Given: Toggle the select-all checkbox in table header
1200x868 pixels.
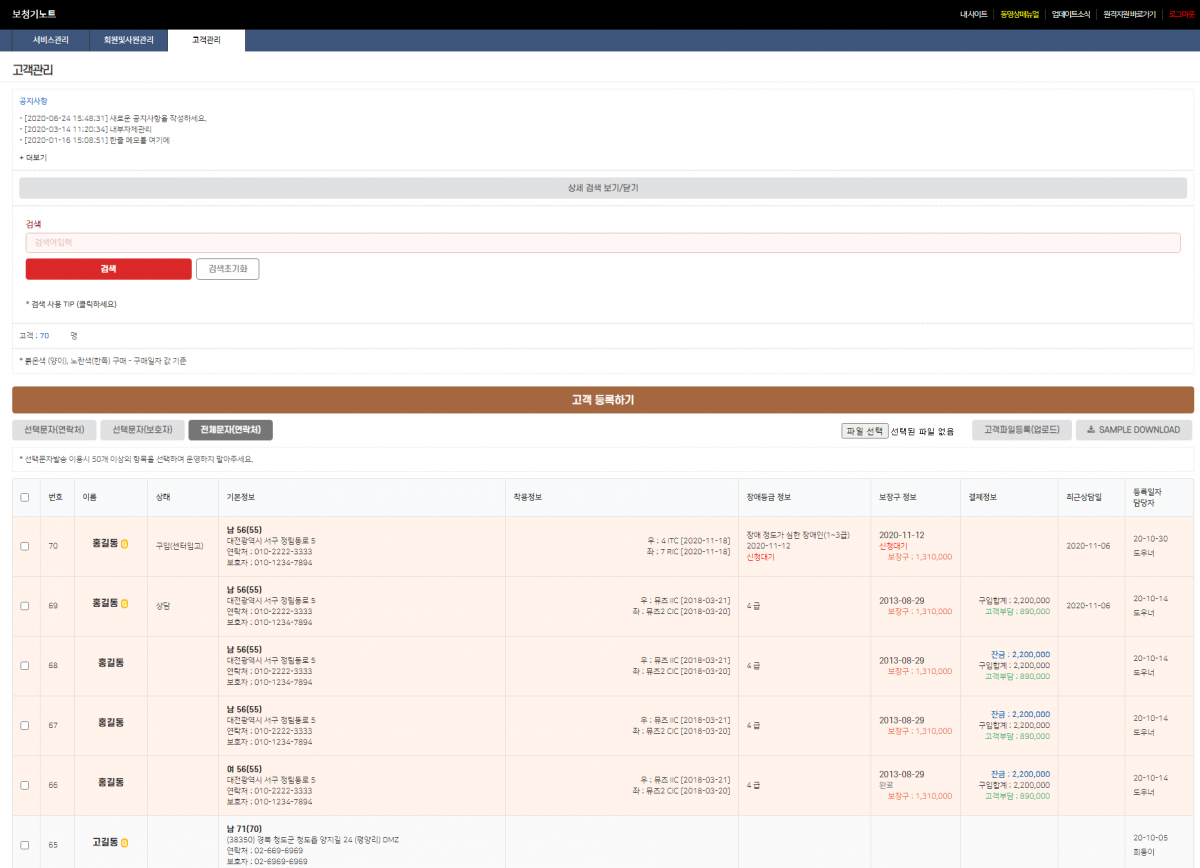Looking at the screenshot, I should (x=25, y=497).
